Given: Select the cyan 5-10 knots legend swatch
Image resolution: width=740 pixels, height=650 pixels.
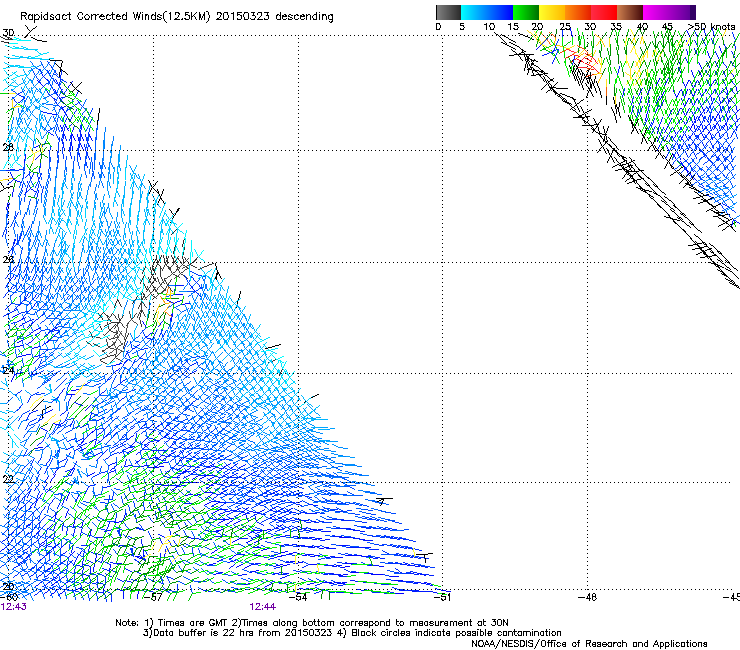Looking at the screenshot, I should click(x=474, y=12).
